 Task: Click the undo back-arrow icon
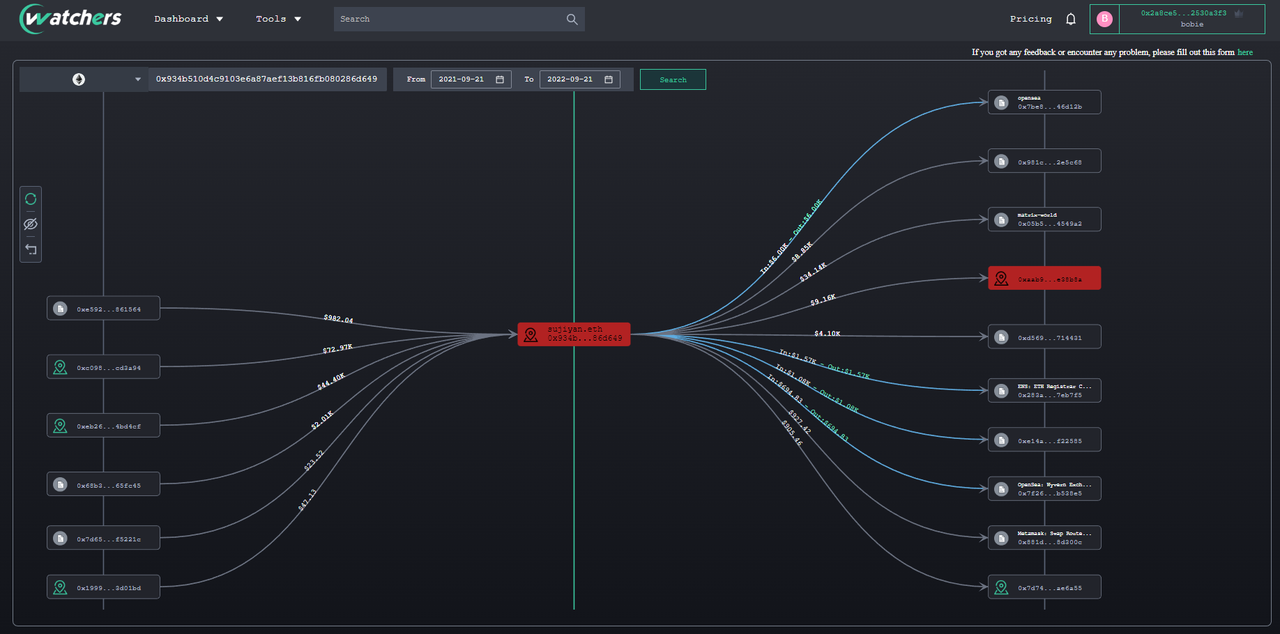pyautogui.click(x=30, y=249)
